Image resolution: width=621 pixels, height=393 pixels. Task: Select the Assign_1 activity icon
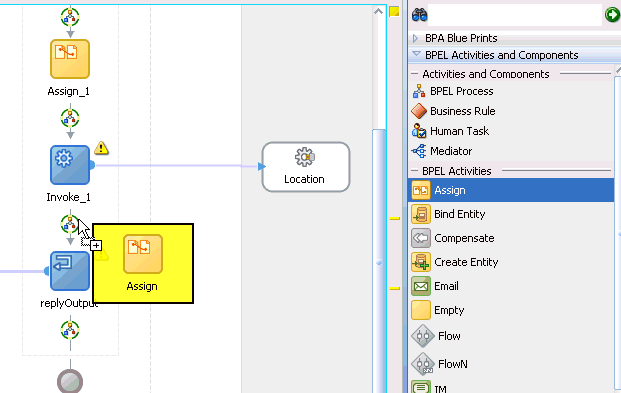pos(70,59)
